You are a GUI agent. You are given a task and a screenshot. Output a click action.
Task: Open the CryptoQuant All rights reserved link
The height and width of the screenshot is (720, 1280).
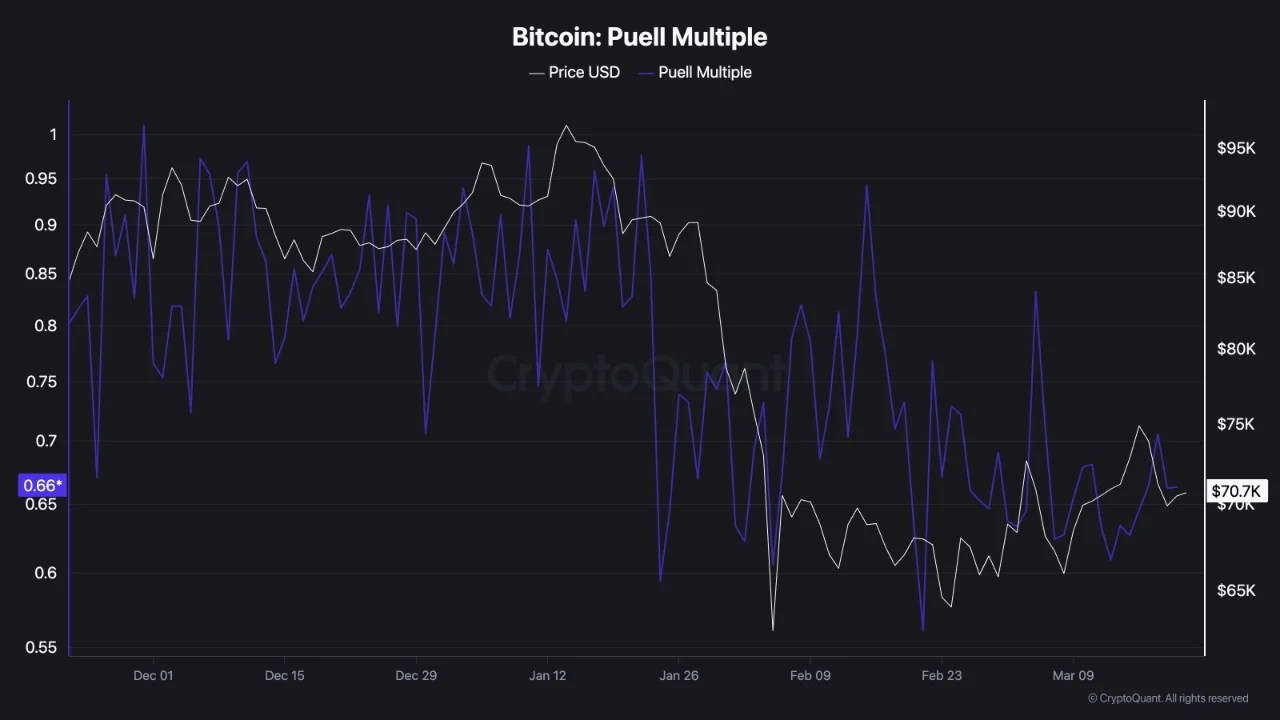[x=1167, y=698]
